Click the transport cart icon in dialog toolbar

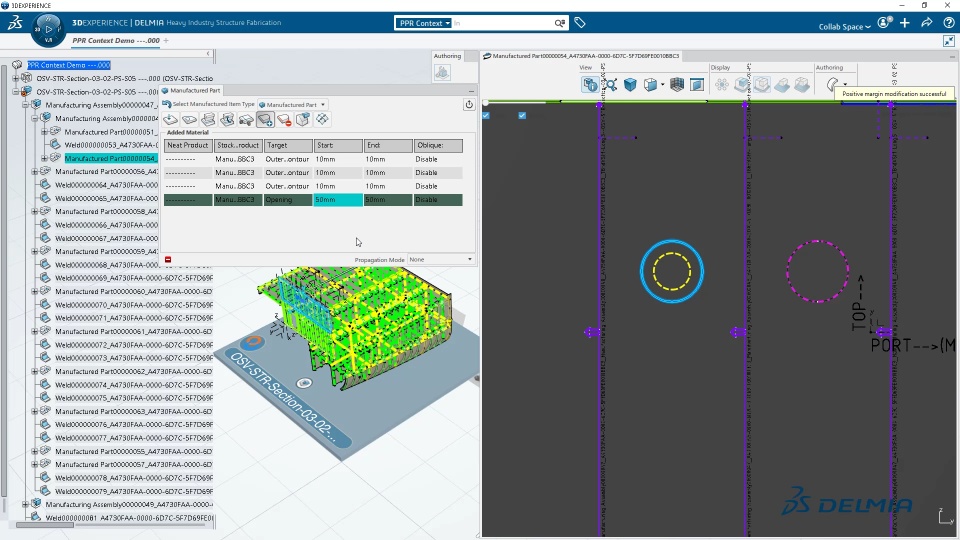click(x=246, y=119)
